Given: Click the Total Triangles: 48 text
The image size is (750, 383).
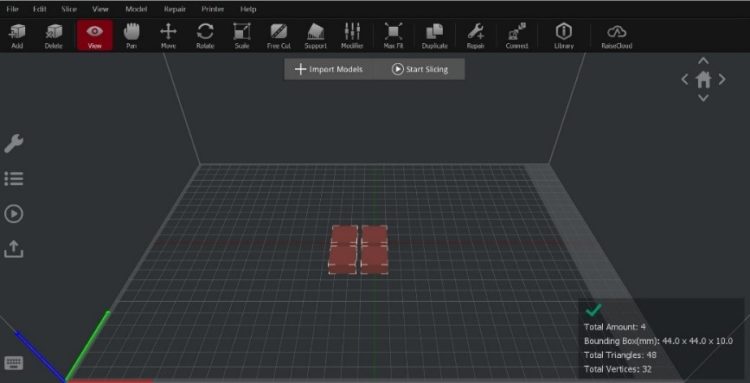Looking at the screenshot, I should tap(620, 355).
